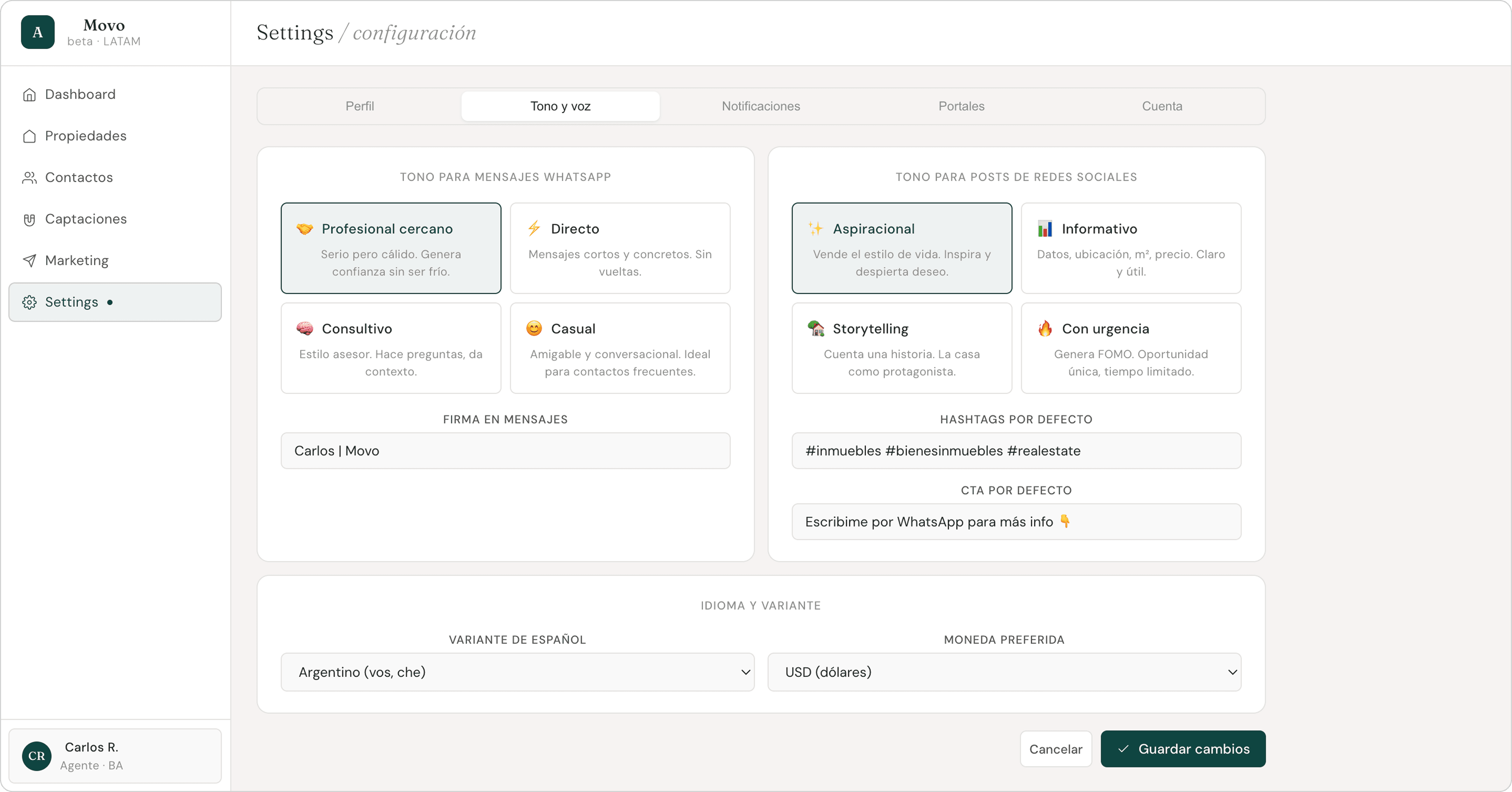This screenshot has width=1512, height=792.
Task: Open the Portales tab
Action: pyautogui.click(x=961, y=106)
